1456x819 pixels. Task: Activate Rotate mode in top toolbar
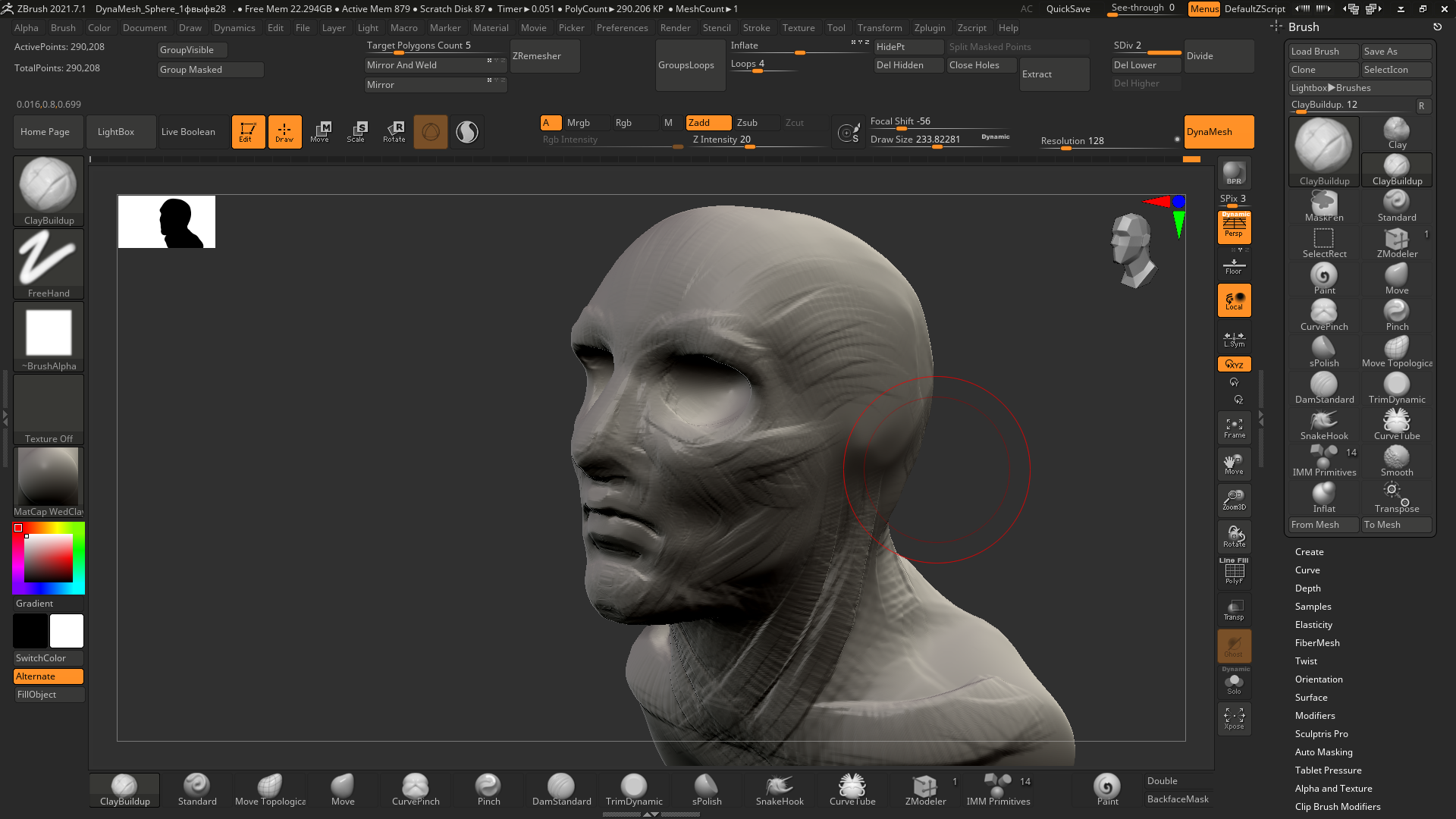pos(394,131)
